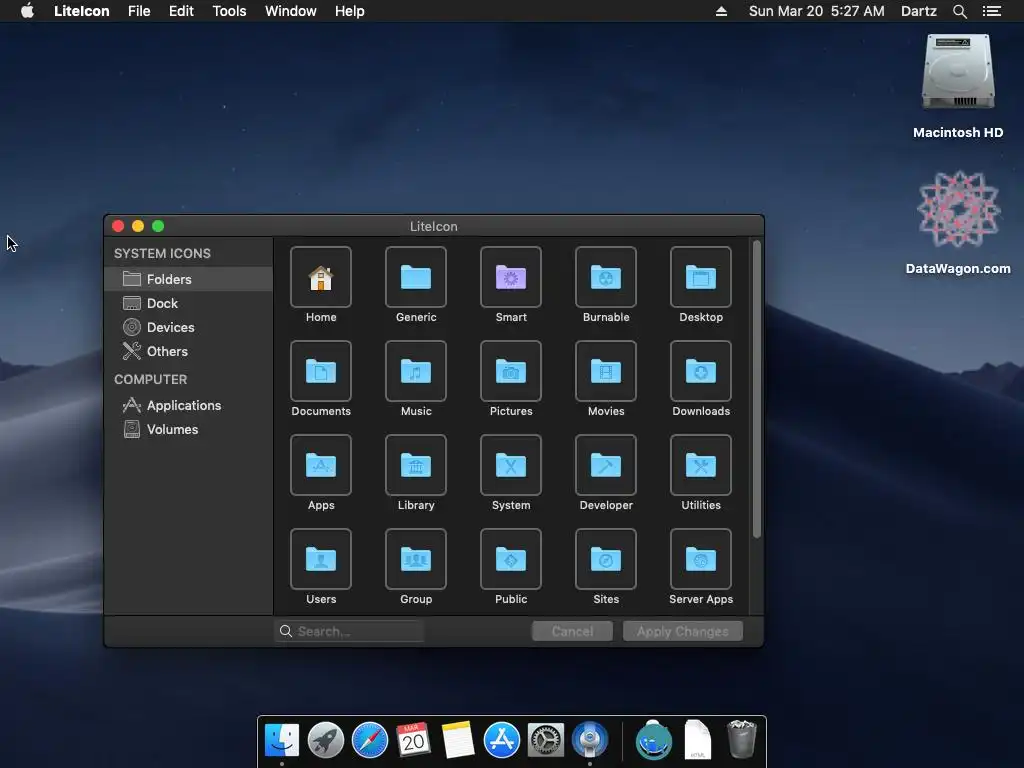The image size is (1024, 768).
Task: Click the Cancel button
Action: (572, 631)
